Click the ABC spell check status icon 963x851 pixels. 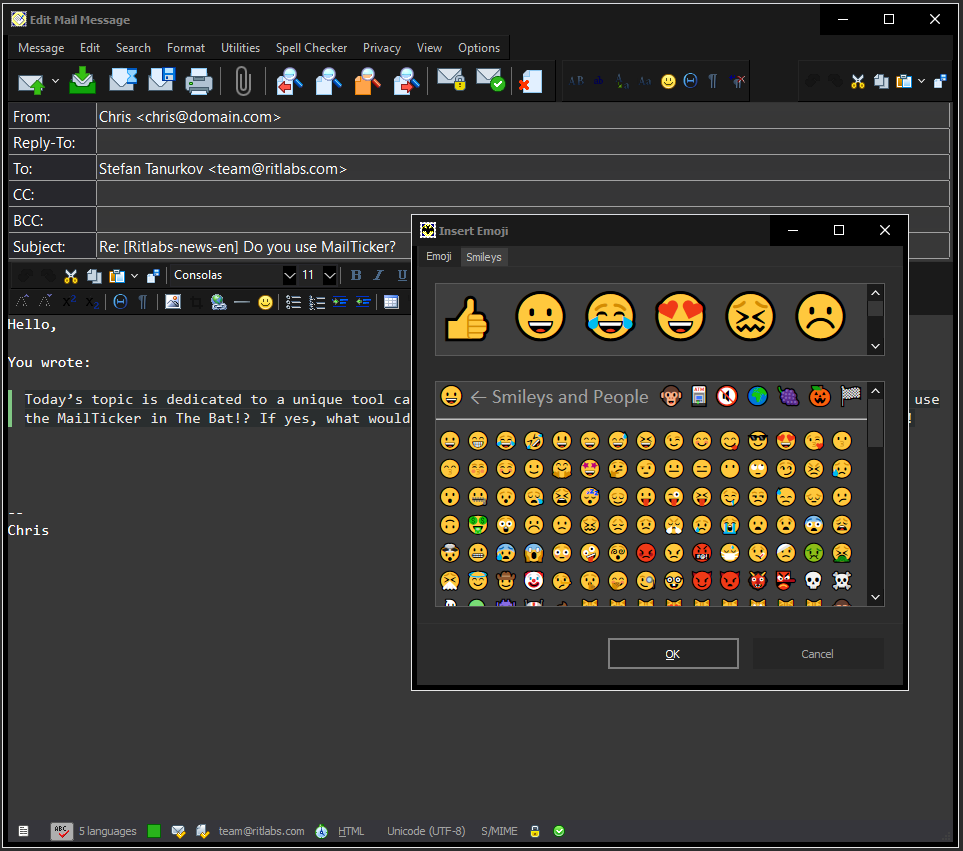pos(61,831)
